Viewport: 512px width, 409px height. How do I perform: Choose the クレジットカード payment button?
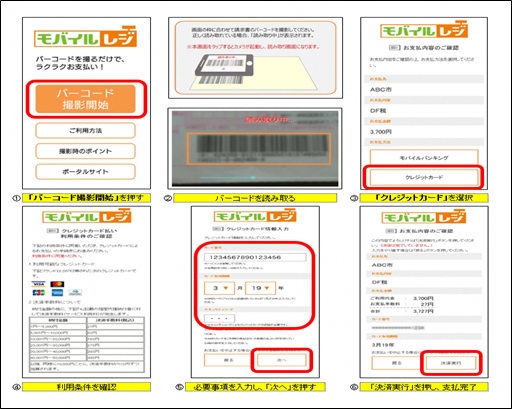tap(424, 177)
